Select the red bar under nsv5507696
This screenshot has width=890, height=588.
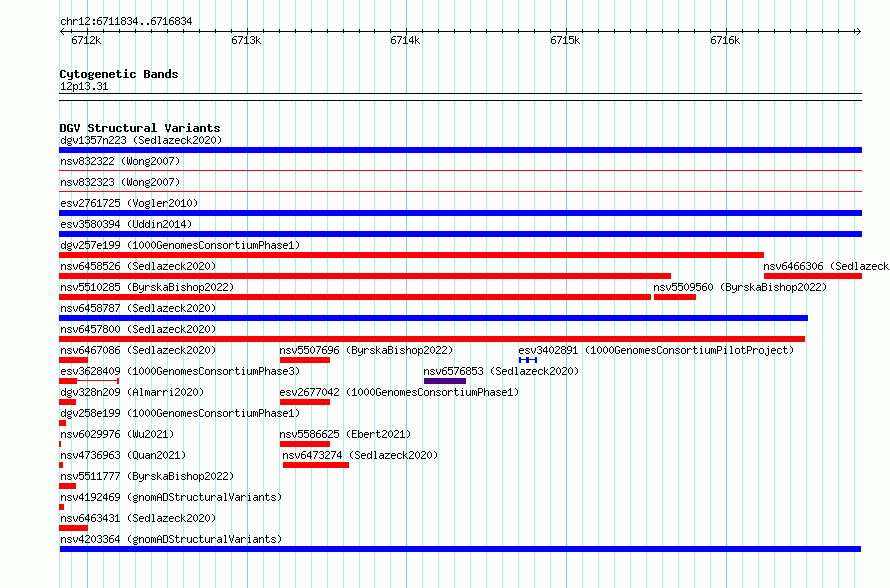(x=305, y=360)
